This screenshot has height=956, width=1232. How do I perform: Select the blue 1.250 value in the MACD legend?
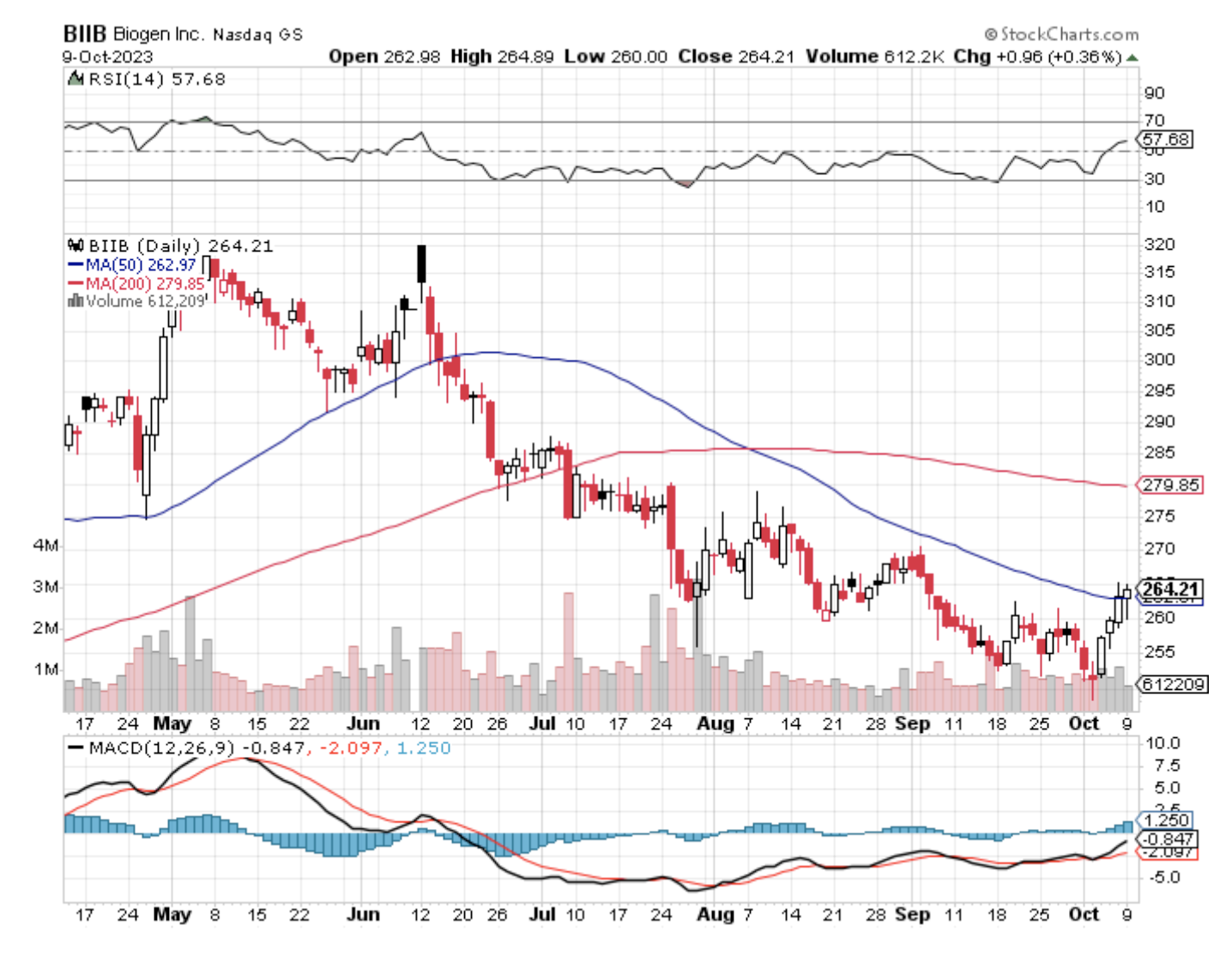(423, 747)
